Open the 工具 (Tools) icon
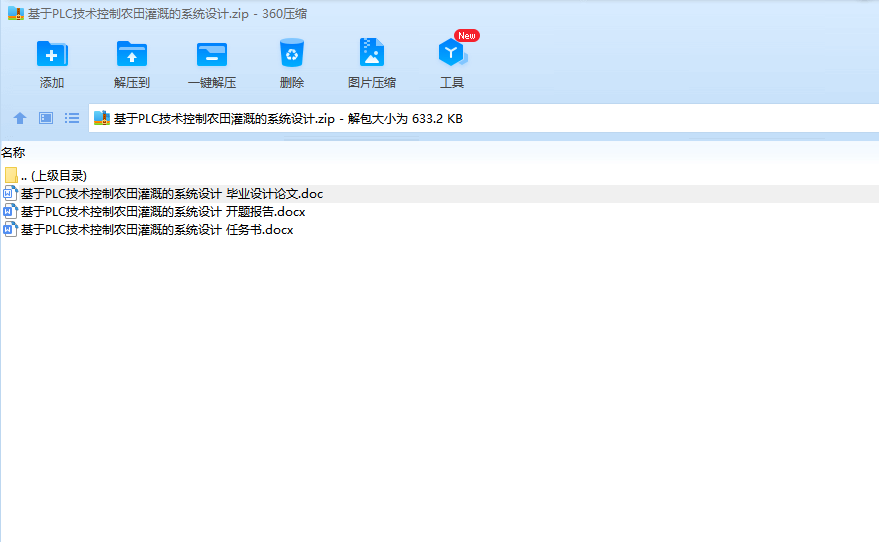Viewport: 879px width, 542px height. [452, 52]
